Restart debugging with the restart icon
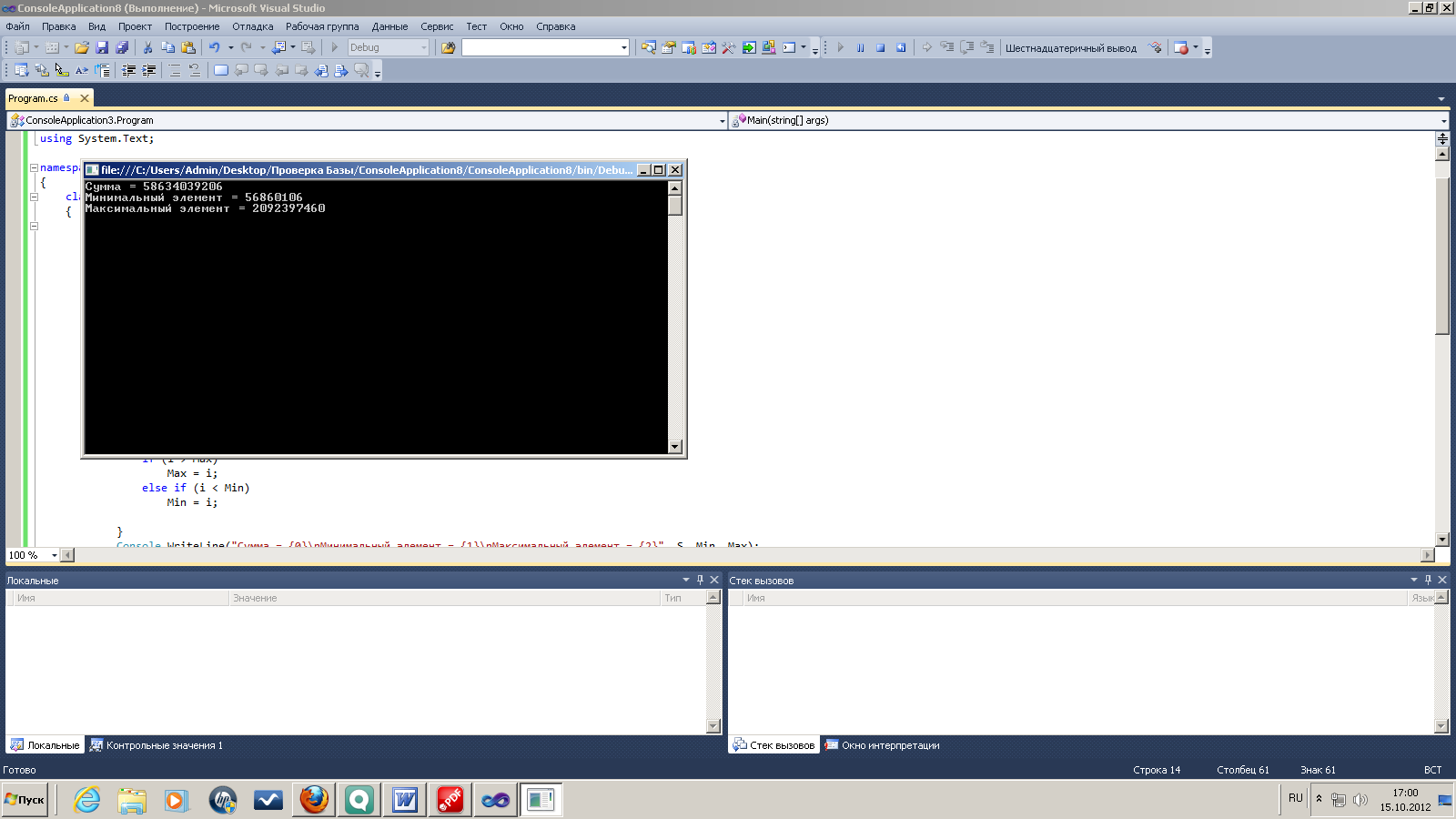 tap(901, 47)
